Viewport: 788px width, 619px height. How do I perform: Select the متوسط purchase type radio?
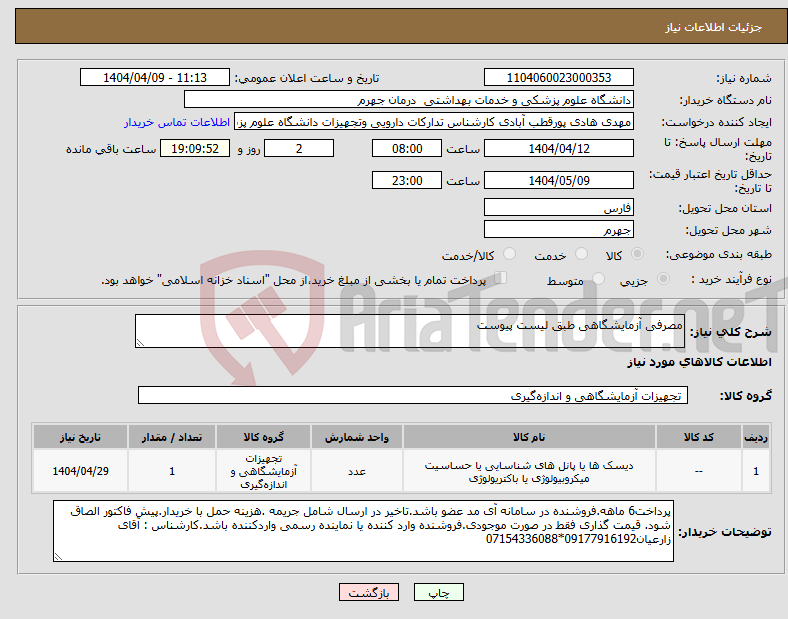599,279
